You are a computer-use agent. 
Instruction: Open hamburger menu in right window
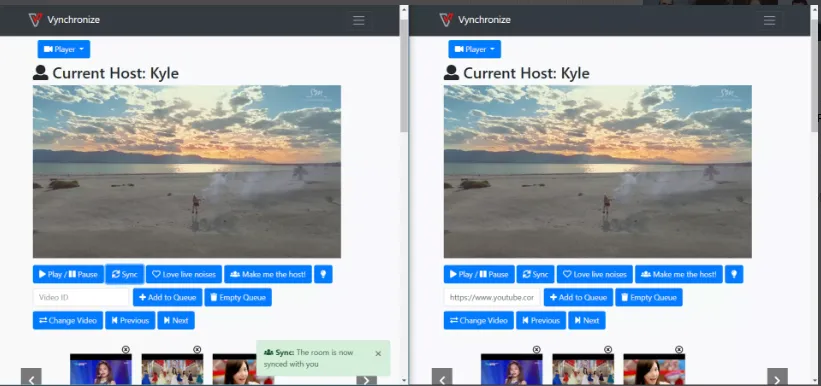click(769, 20)
